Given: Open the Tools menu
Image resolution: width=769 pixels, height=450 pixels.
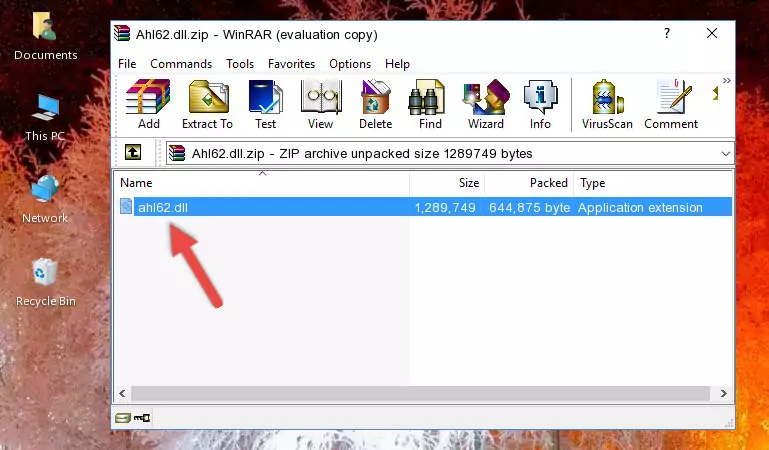Looking at the screenshot, I should pyautogui.click(x=240, y=64).
